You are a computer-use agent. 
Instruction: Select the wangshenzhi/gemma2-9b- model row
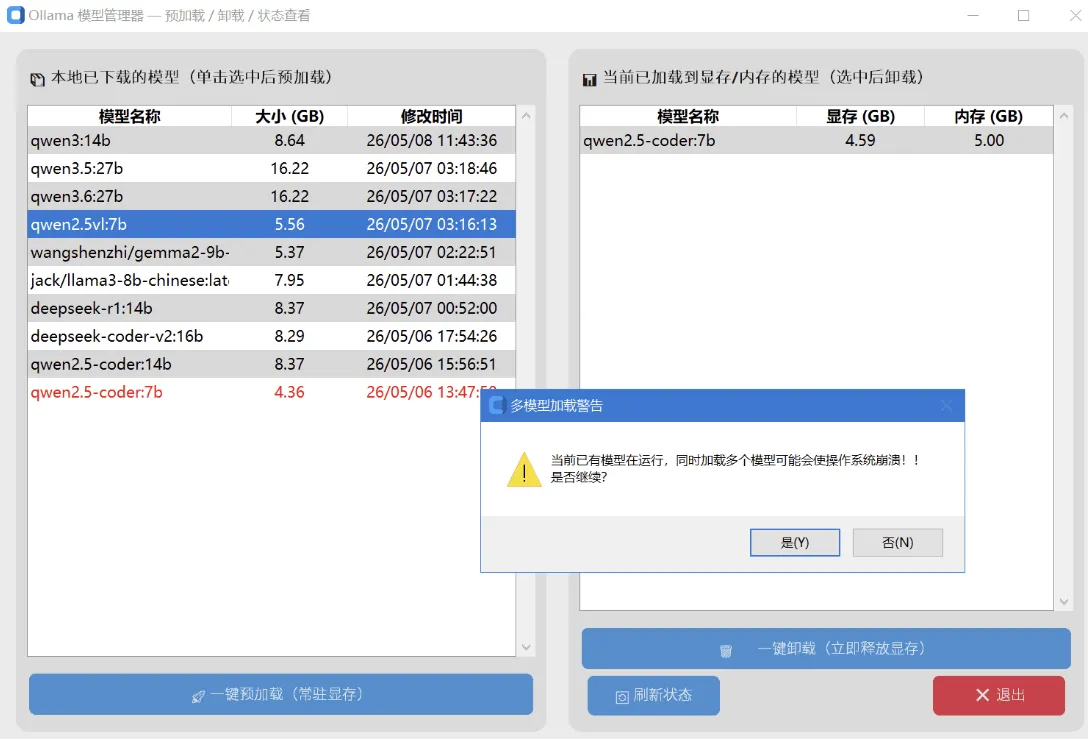pyautogui.click(x=272, y=252)
